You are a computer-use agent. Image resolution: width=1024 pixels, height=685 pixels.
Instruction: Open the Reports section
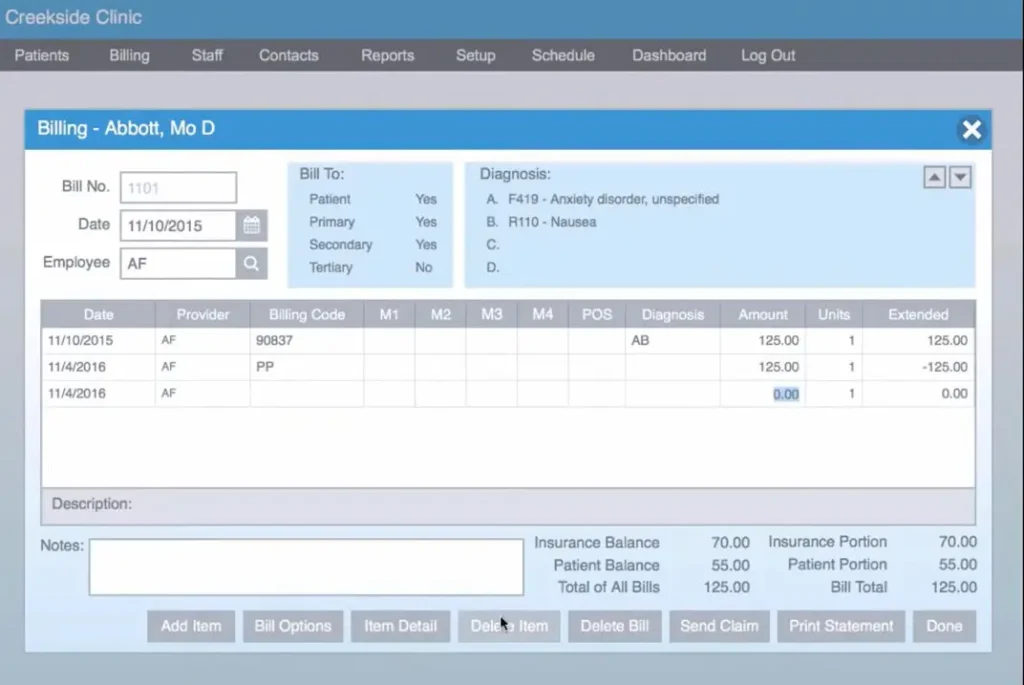point(387,55)
